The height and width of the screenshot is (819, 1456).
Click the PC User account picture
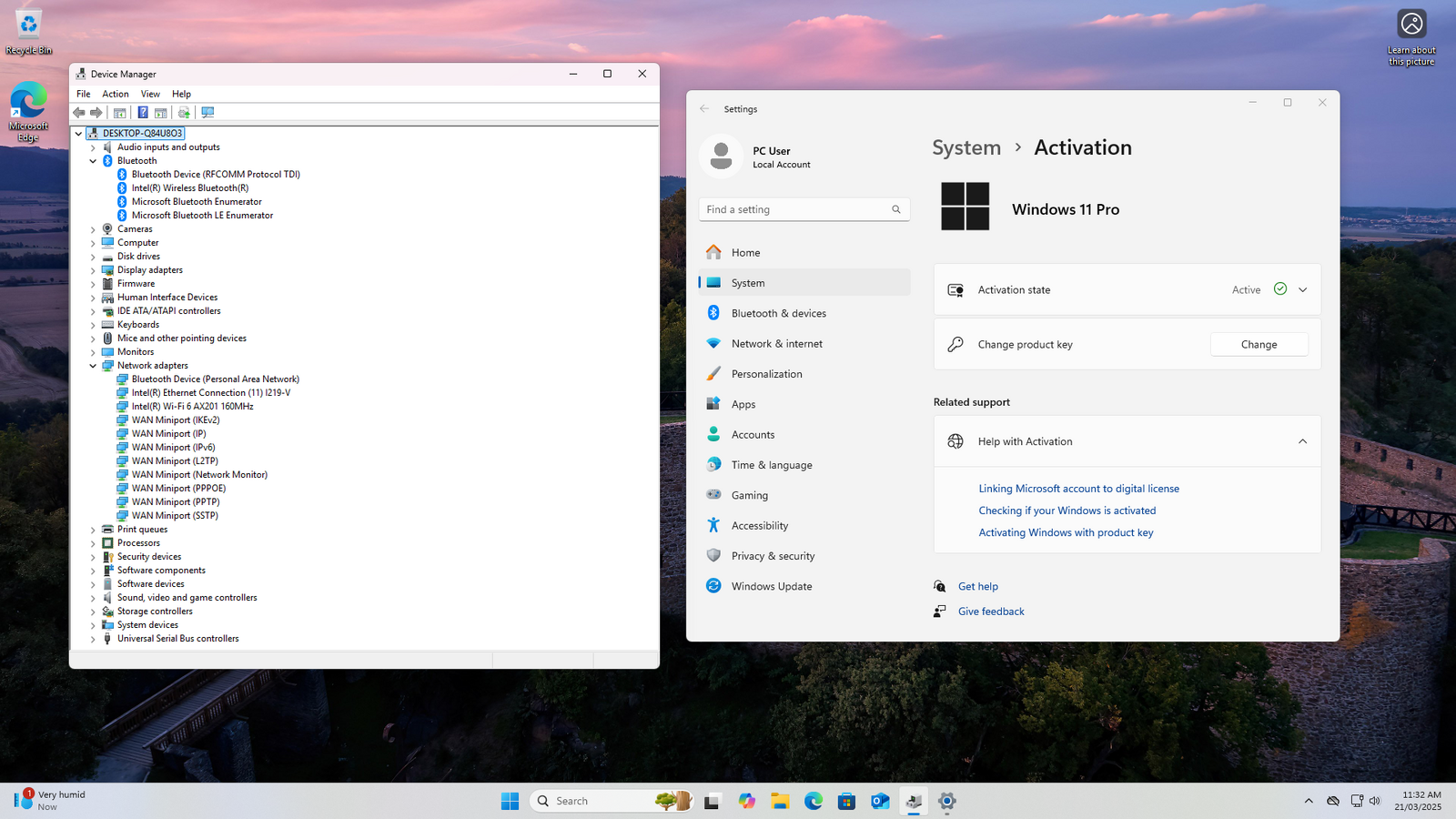pos(721,157)
